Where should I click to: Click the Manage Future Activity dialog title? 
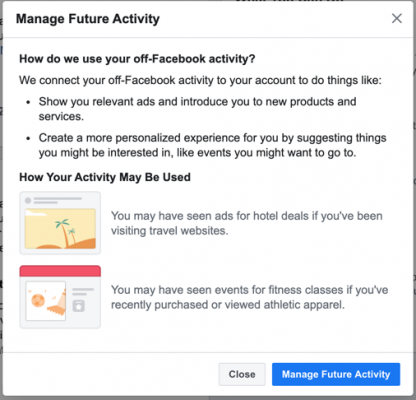click(x=88, y=19)
